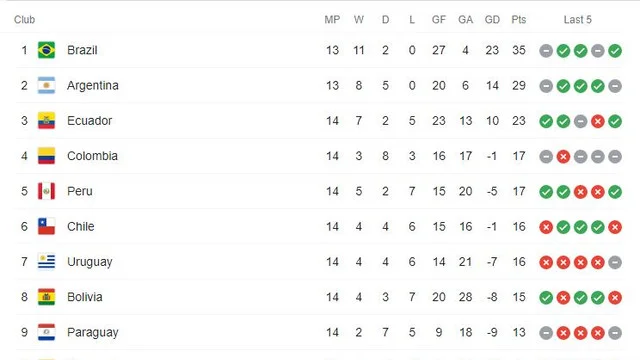Click Ecuador's red loss indicator

[598, 121]
